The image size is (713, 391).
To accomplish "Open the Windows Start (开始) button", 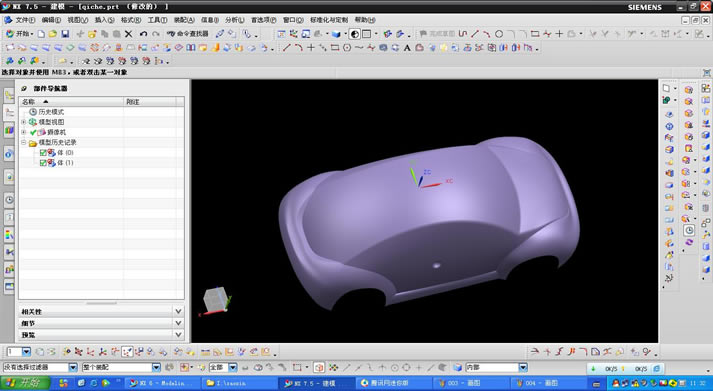I will (x=25, y=383).
